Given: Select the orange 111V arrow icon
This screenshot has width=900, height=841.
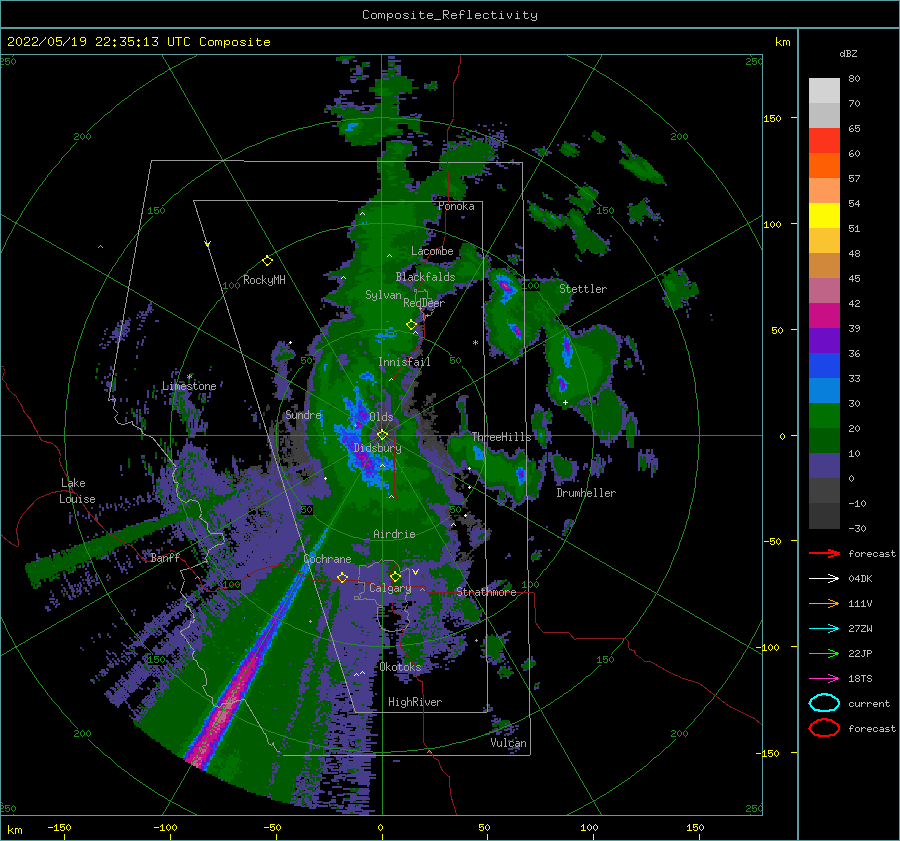Looking at the screenshot, I should [x=824, y=603].
